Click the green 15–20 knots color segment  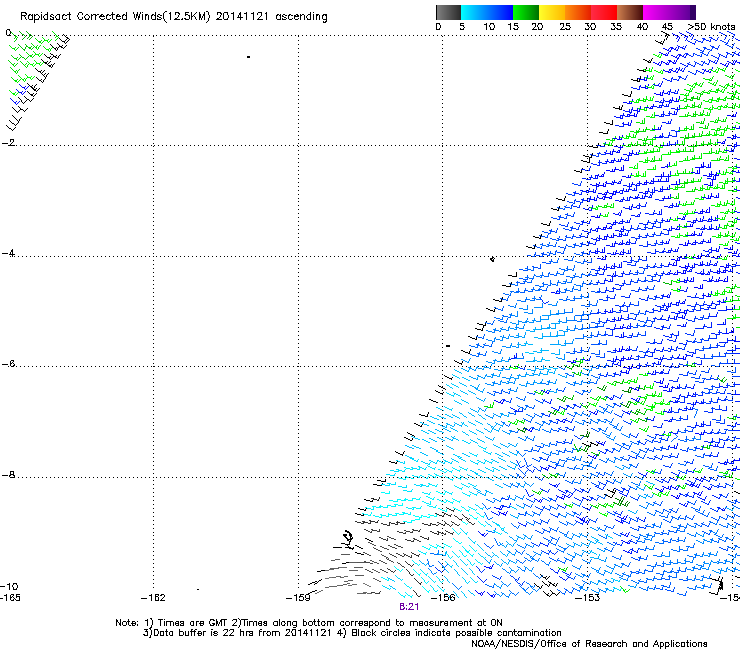pyautogui.click(x=526, y=12)
